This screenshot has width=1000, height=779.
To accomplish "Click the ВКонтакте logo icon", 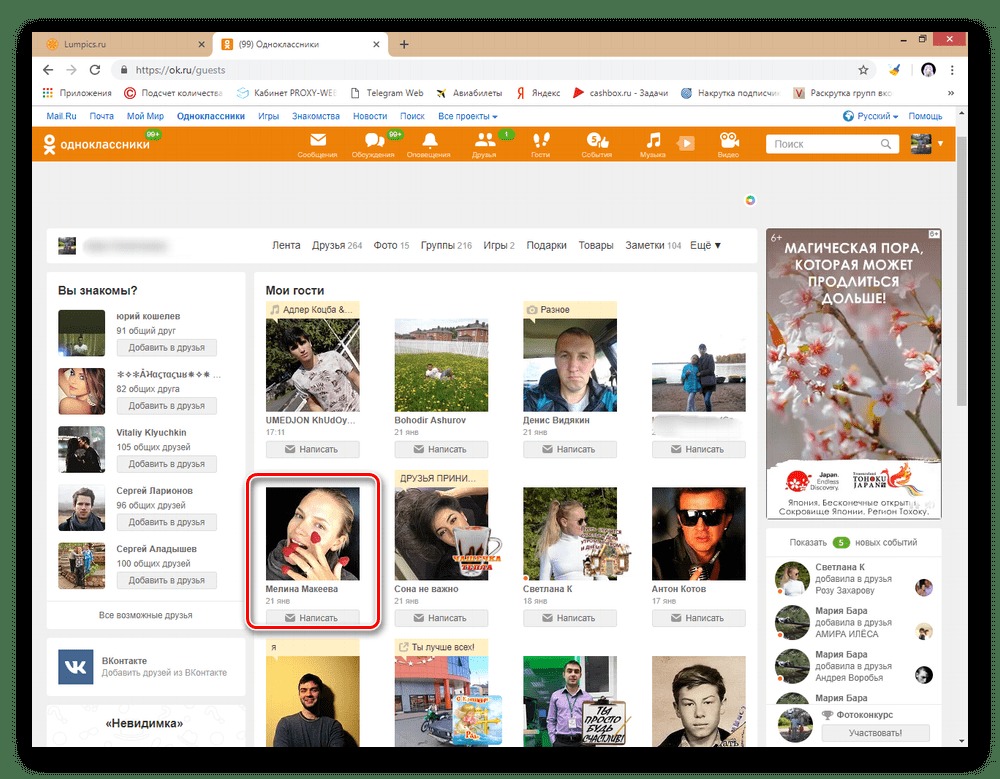I will pyautogui.click(x=75, y=667).
